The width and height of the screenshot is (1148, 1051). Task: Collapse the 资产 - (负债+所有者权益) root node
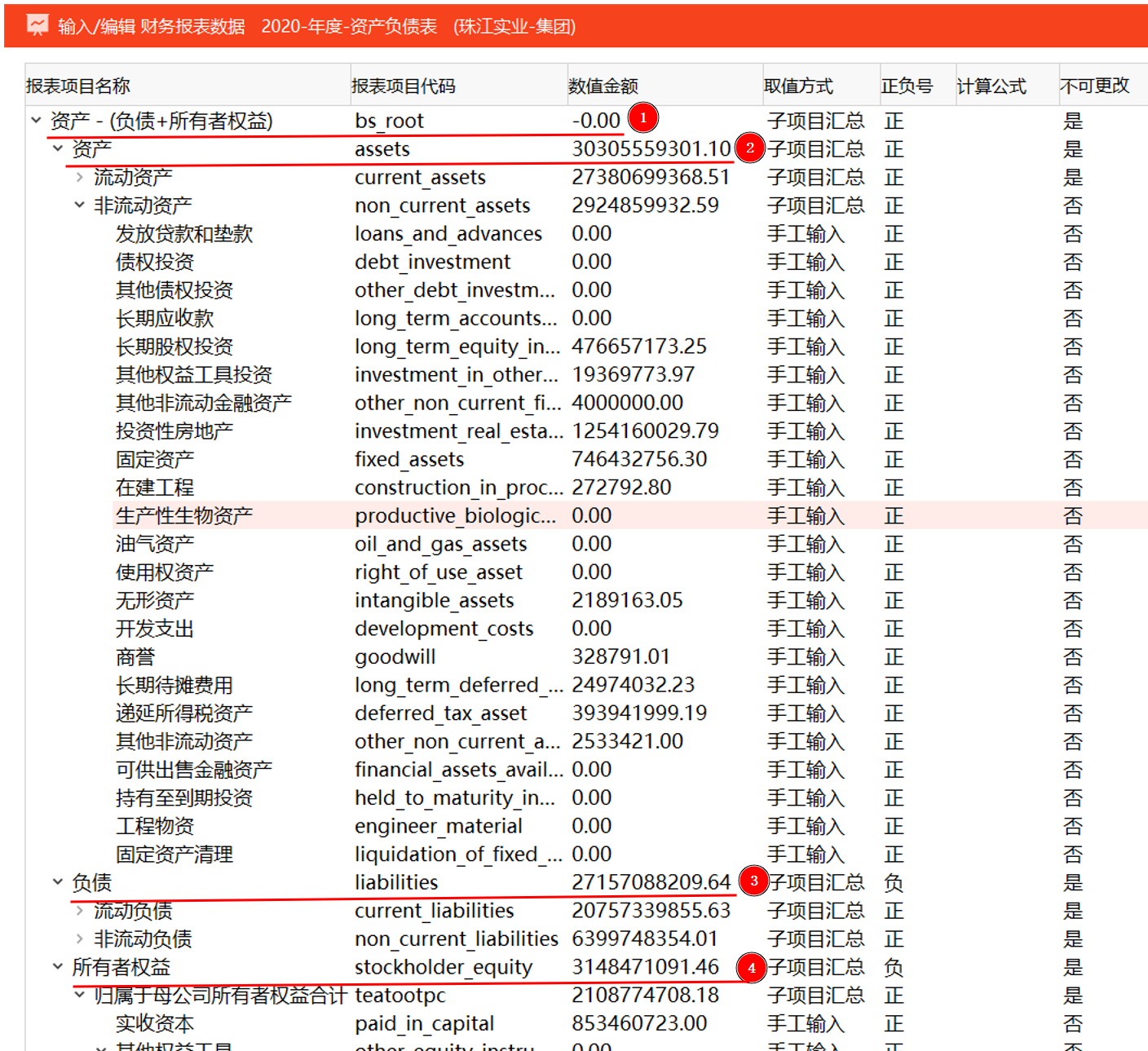click(36, 121)
